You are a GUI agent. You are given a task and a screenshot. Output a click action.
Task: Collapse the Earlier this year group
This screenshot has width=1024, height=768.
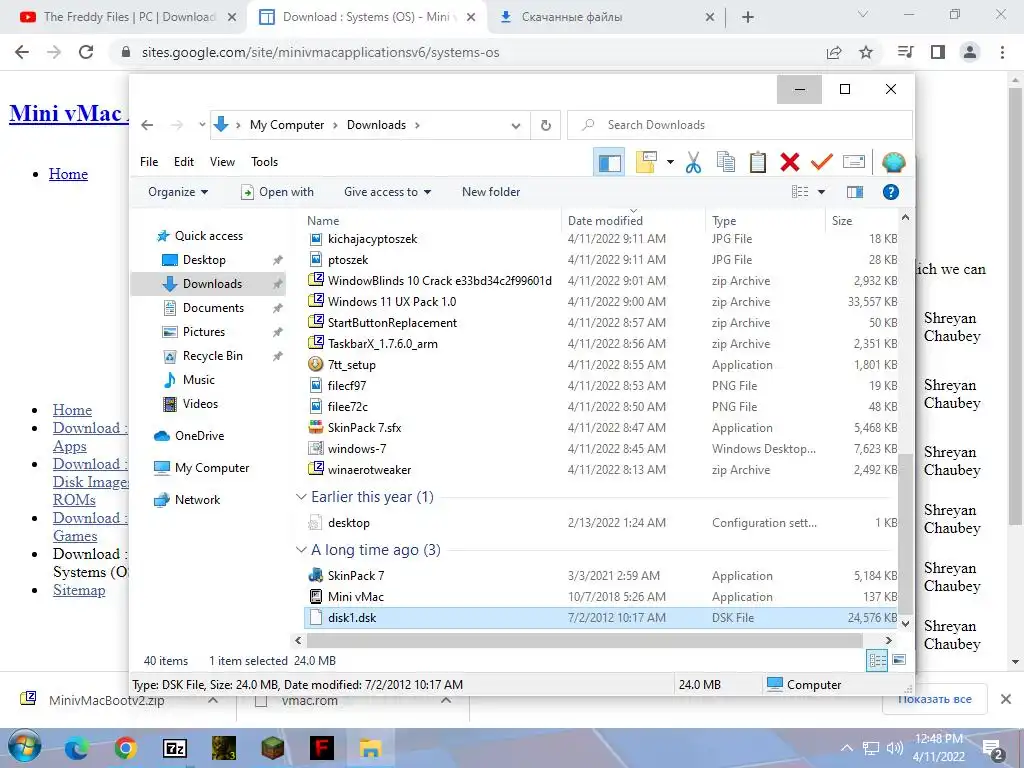pyautogui.click(x=301, y=497)
